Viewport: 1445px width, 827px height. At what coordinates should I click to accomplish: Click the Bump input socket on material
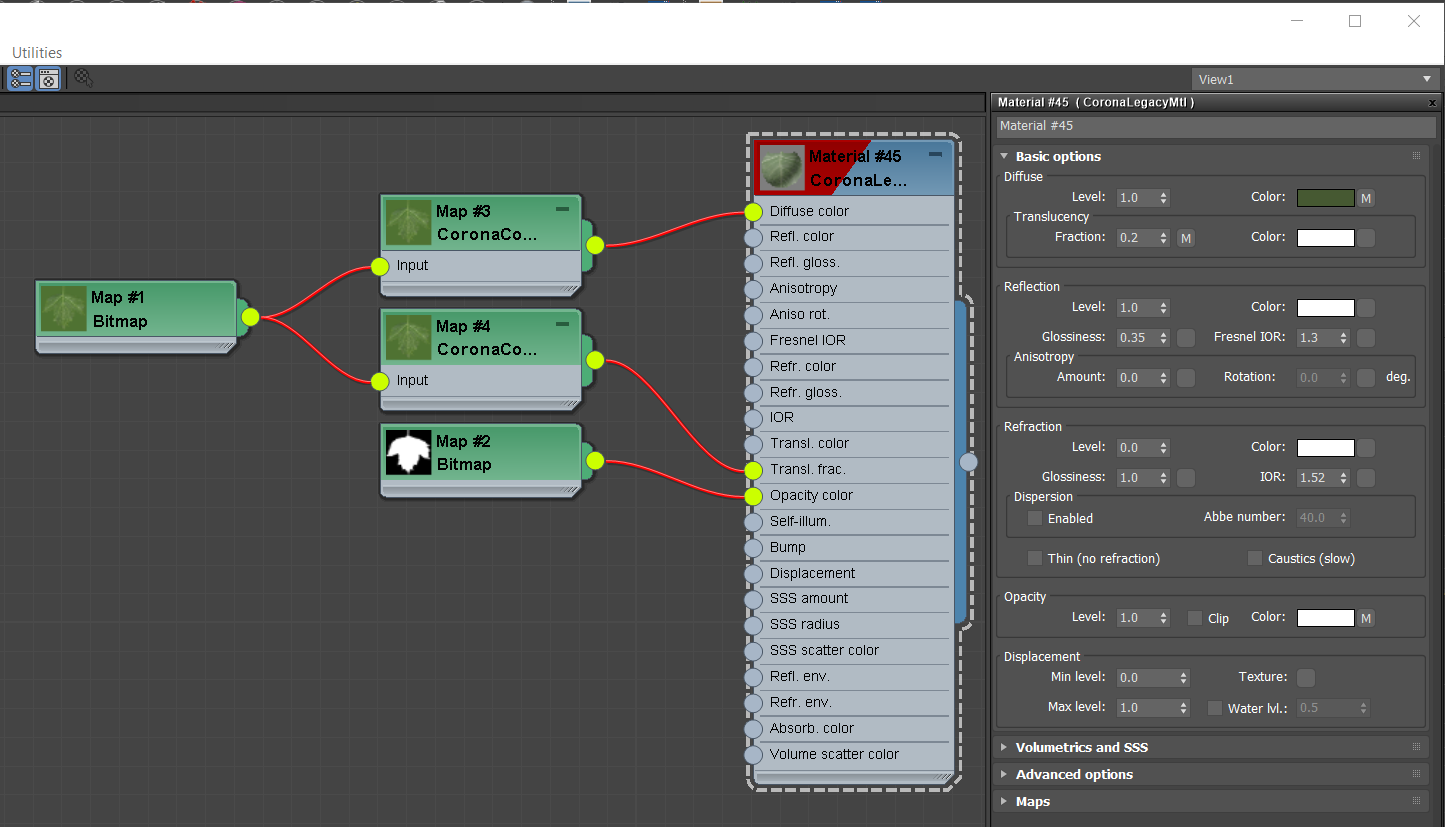[754, 548]
